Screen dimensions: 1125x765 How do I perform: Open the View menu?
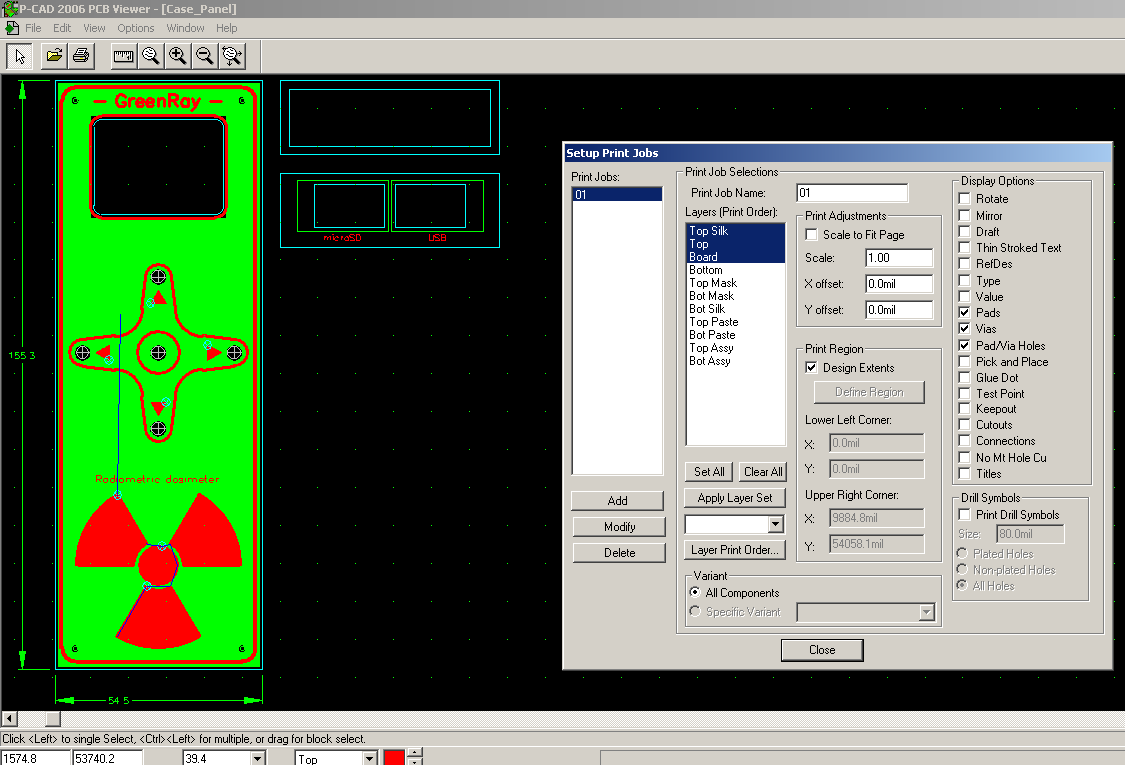coord(94,28)
